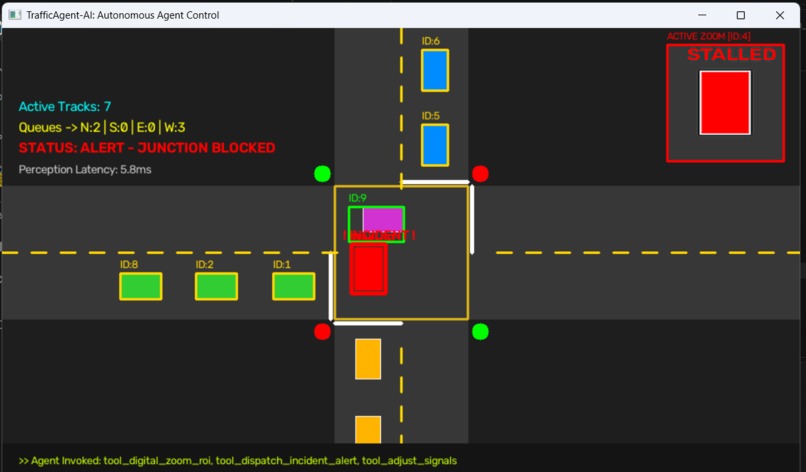Click the app icon in title bar
This screenshot has width=806, height=472.
[14, 15]
